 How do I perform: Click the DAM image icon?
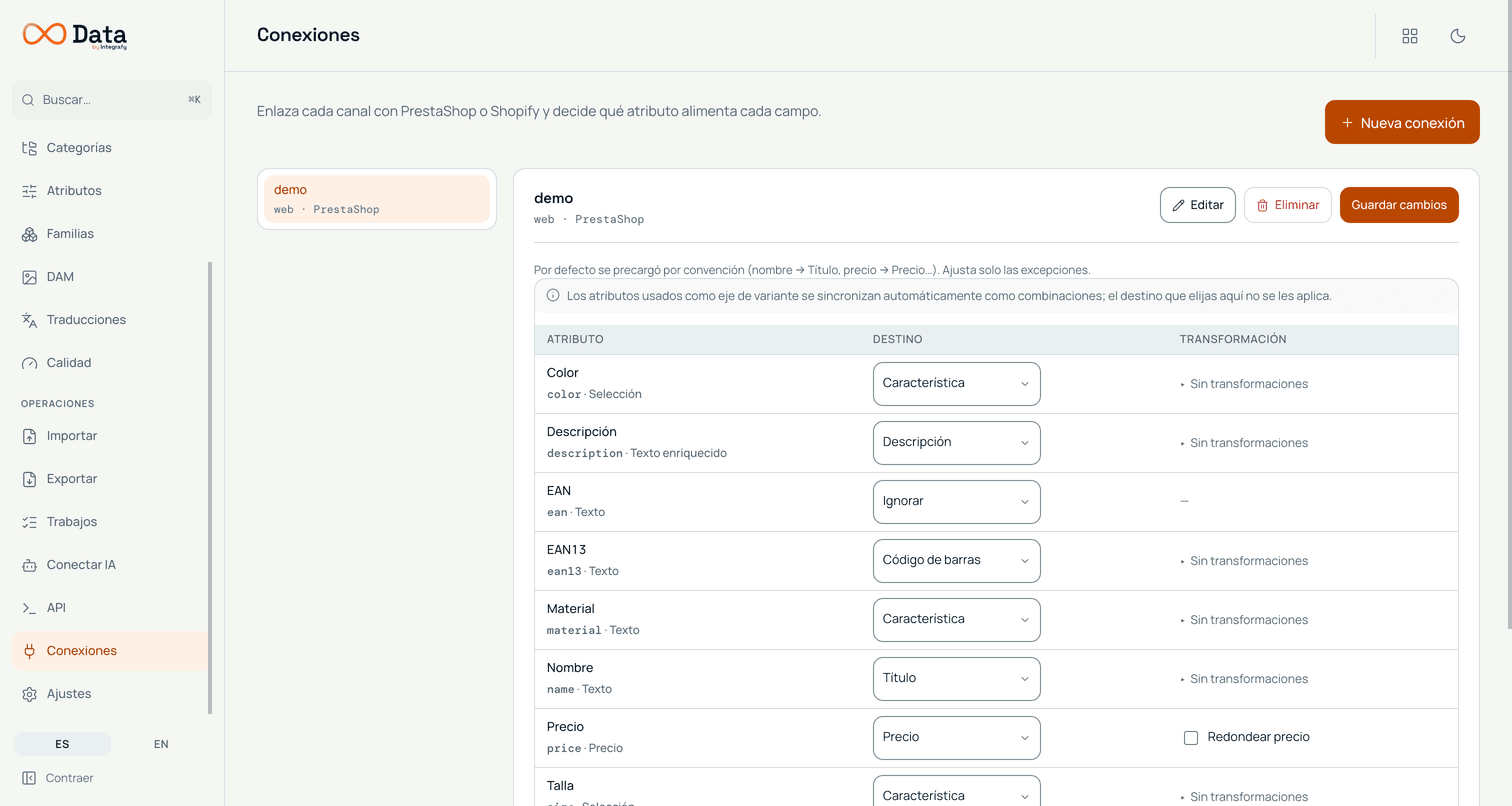pos(29,277)
